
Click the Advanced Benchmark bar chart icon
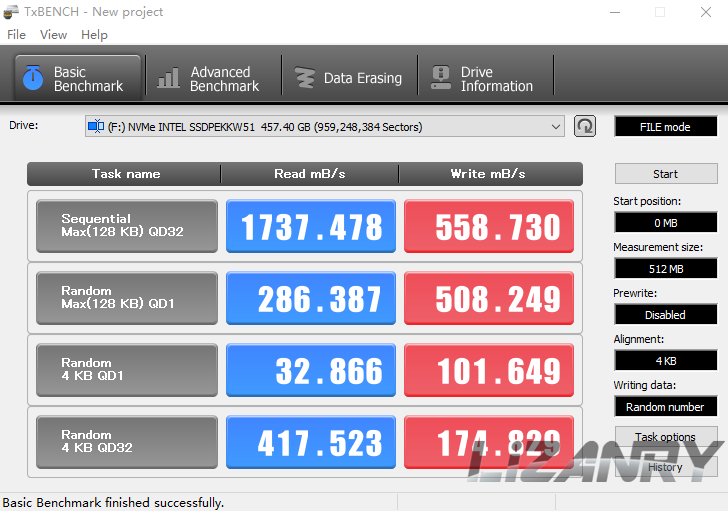[x=169, y=79]
